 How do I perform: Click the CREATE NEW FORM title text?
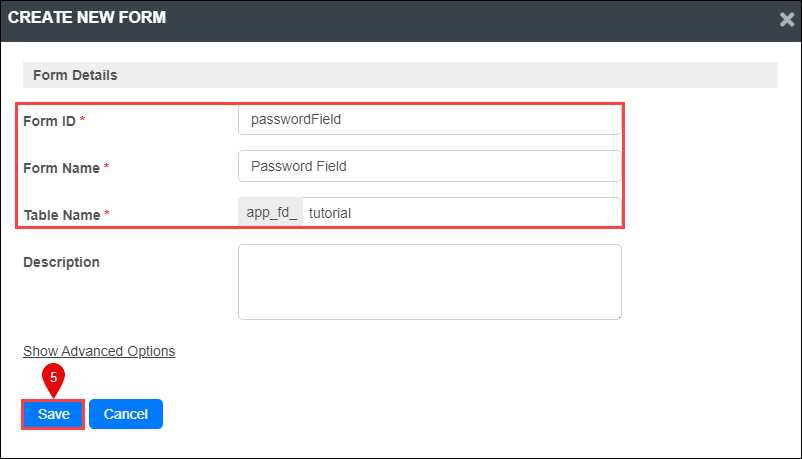click(x=87, y=17)
